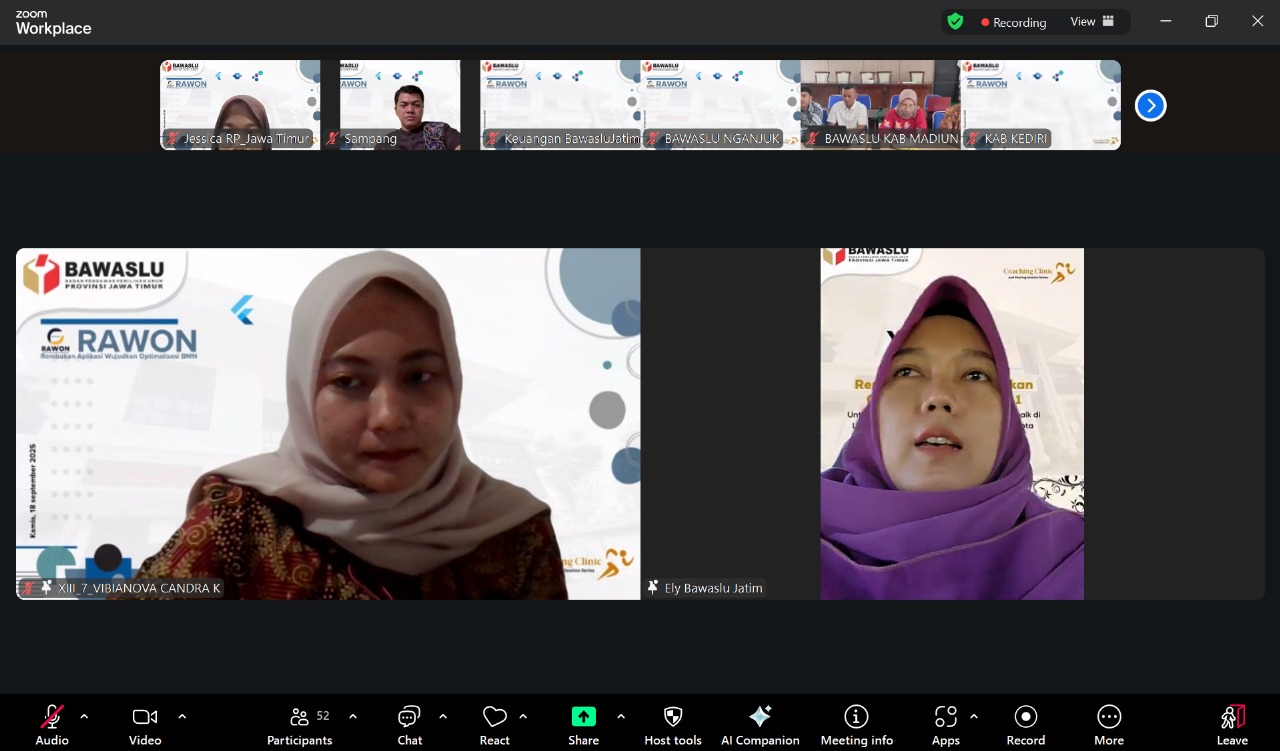
Task: Expand the Share options chevron
Action: coord(620,716)
